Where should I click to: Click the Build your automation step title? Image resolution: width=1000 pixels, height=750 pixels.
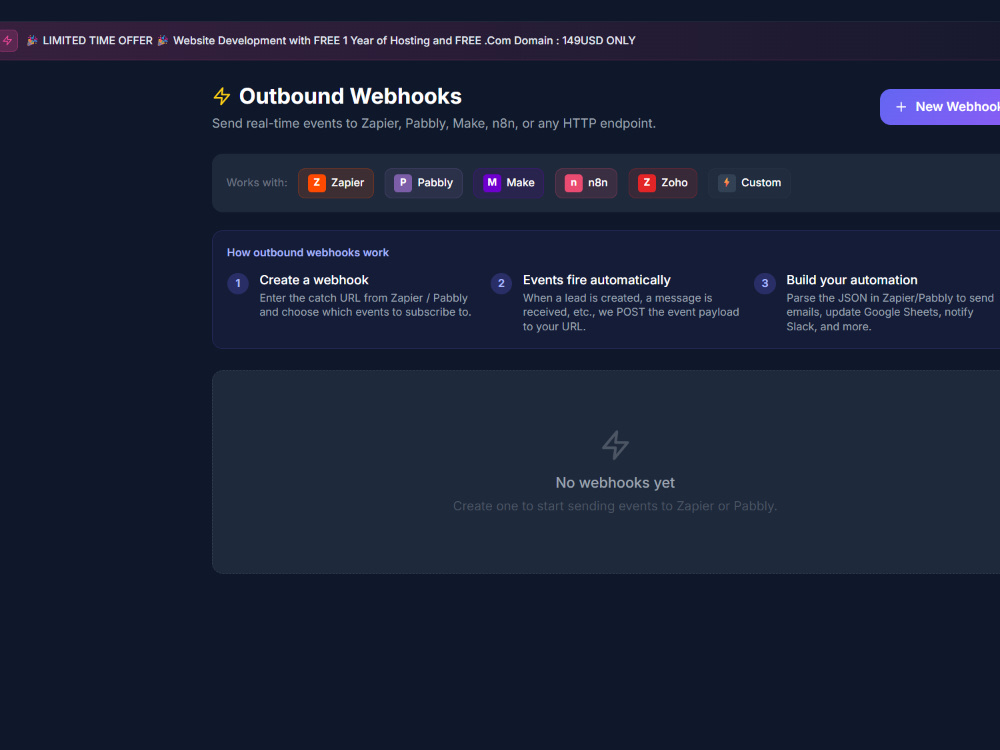pos(851,280)
